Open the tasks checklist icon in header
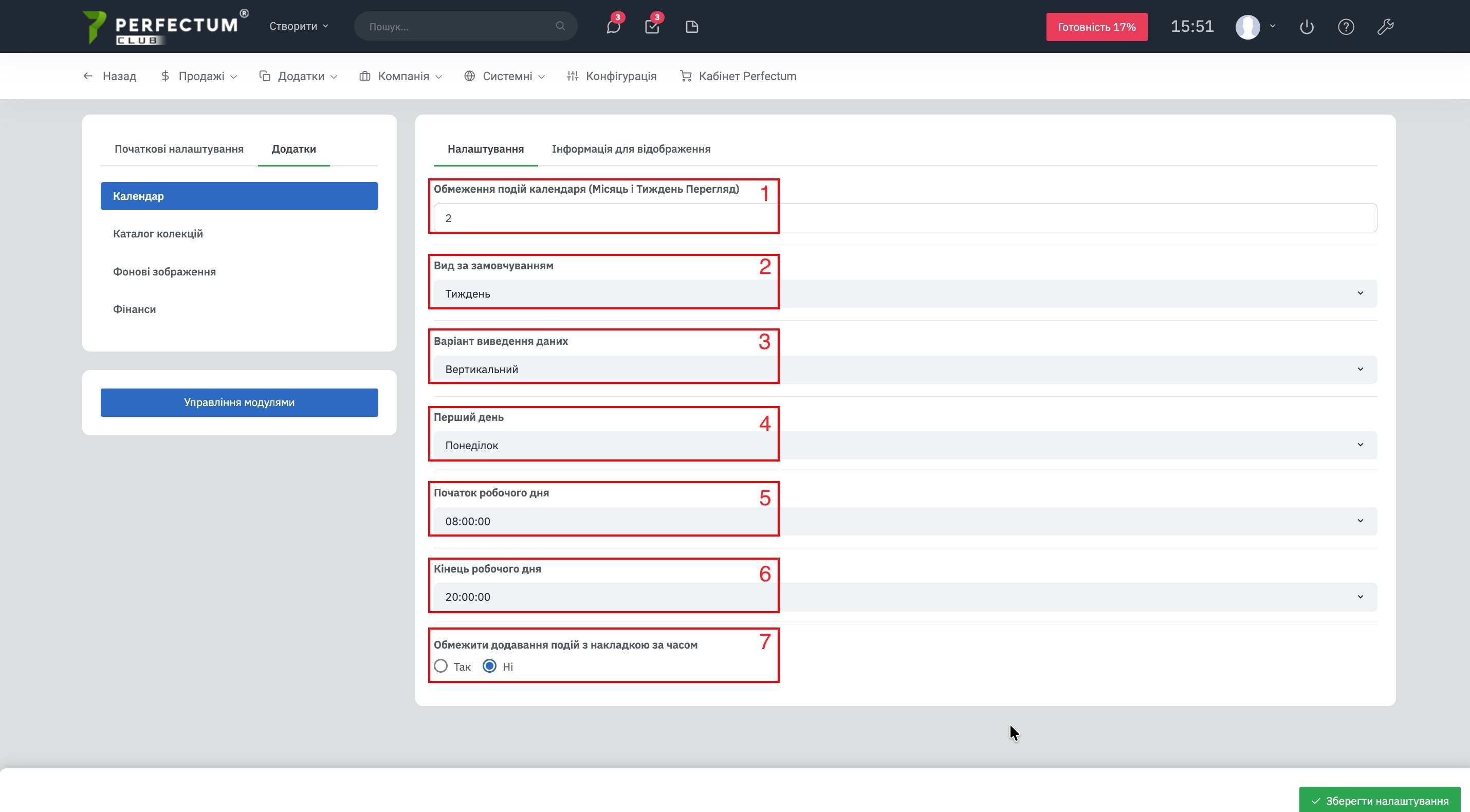This screenshot has height=812, width=1470. (x=652, y=27)
